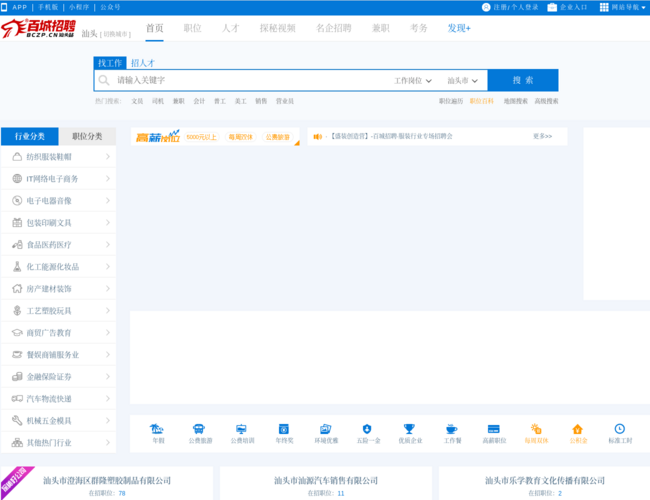Expand 商贸广告教育 category chevron
The image size is (650, 500).
(108, 333)
